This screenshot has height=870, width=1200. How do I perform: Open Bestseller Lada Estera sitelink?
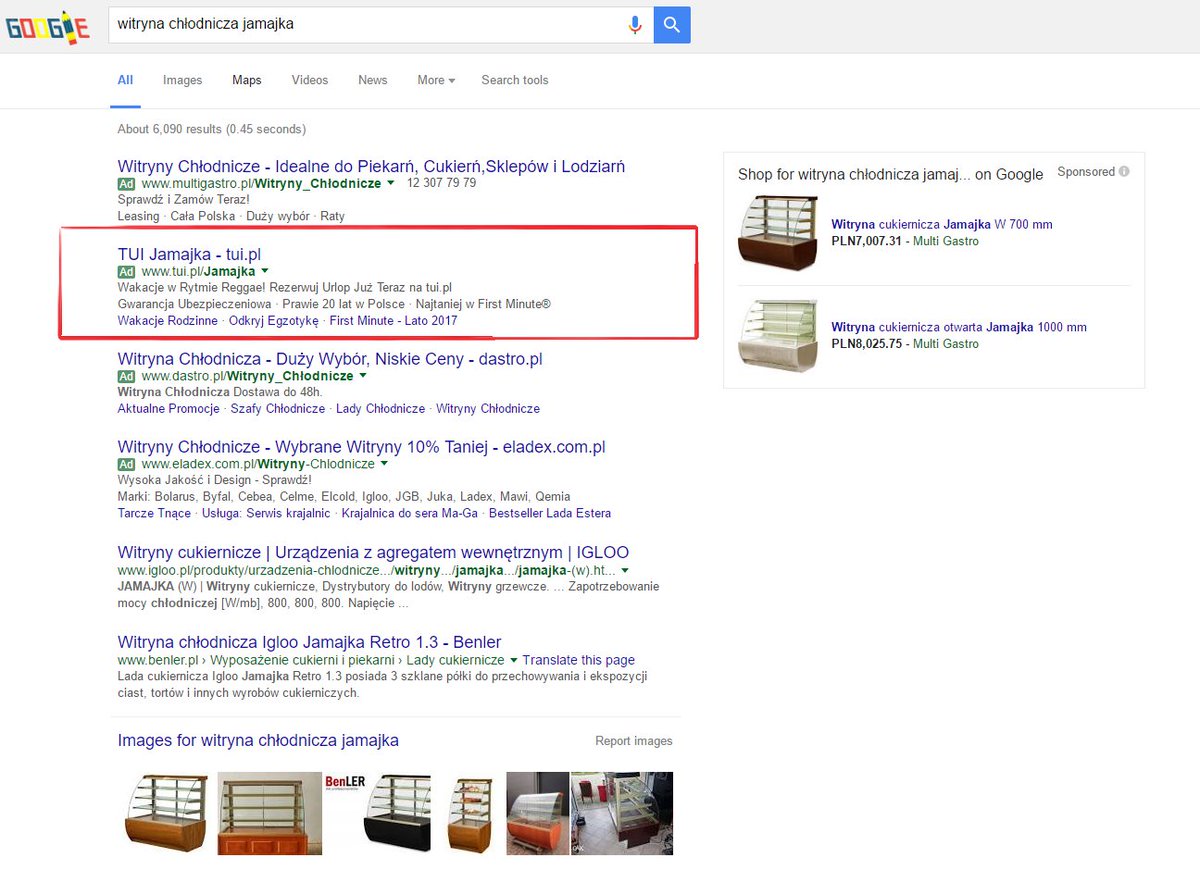coord(550,513)
